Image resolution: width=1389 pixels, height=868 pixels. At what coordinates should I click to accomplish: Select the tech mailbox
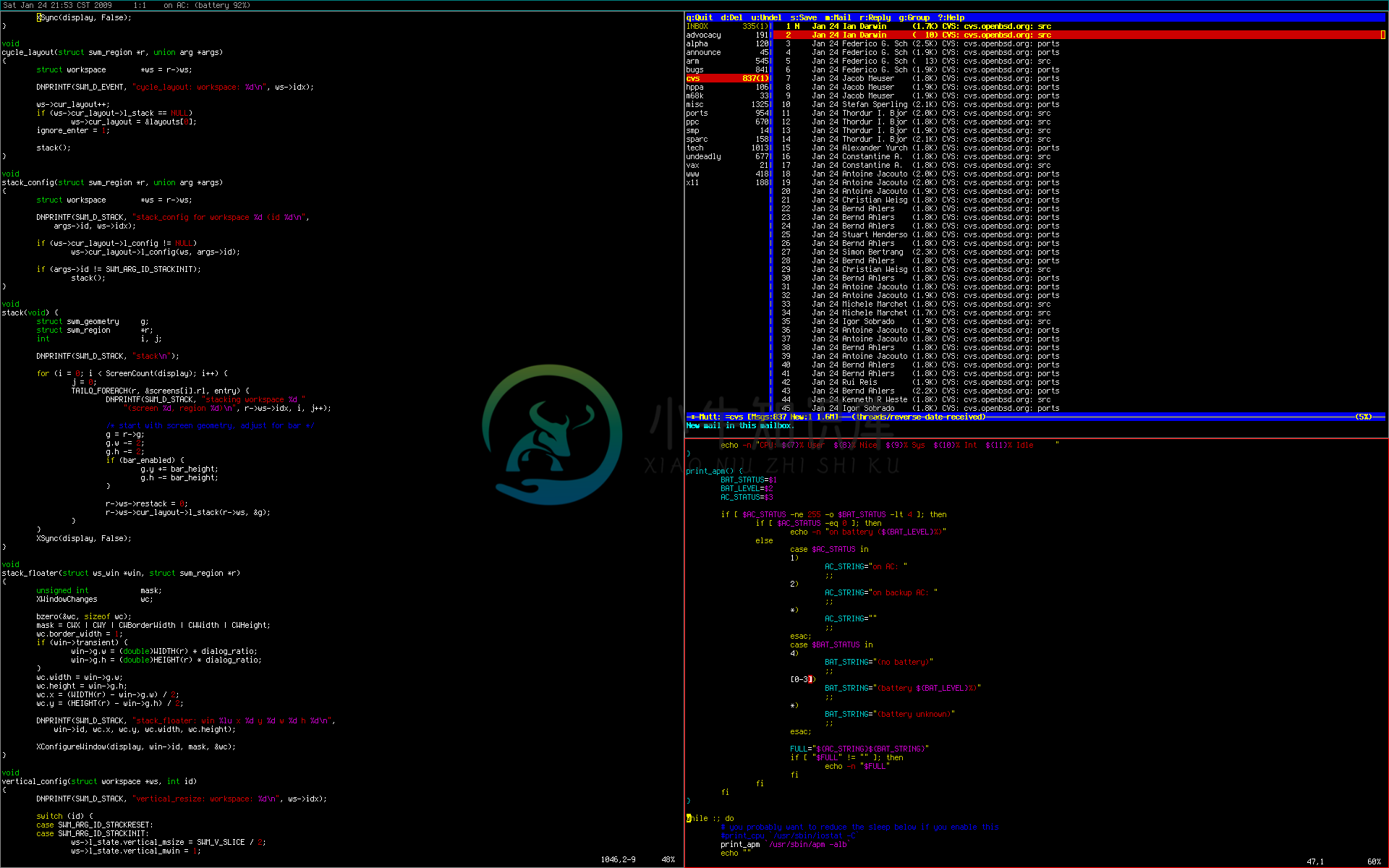[727, 148]
